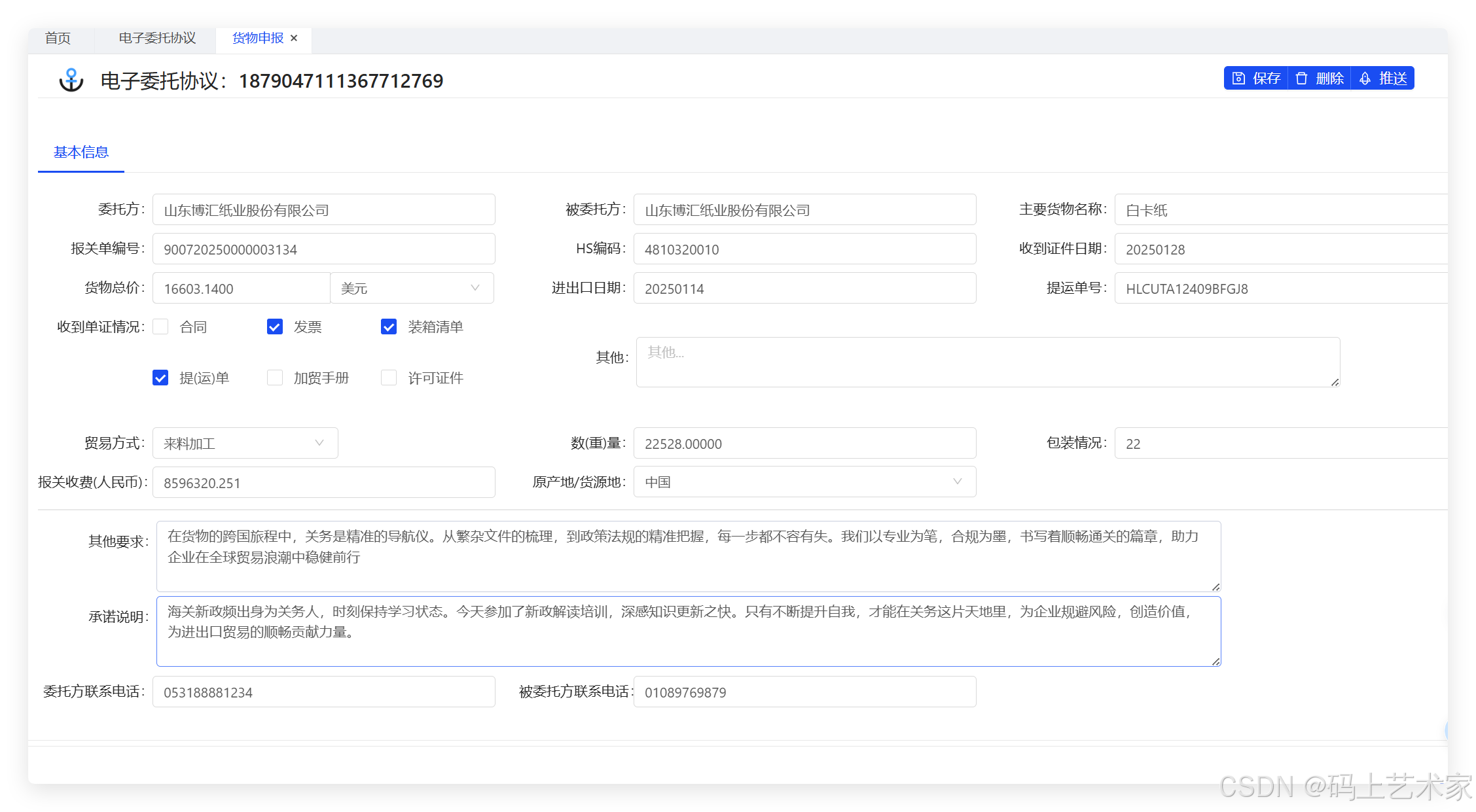Image resolution: width=1476 pixels, height=812 pixels.
Task: Click the trash can delete icon
Action: pyautogui.click(x=1301, y=79)
